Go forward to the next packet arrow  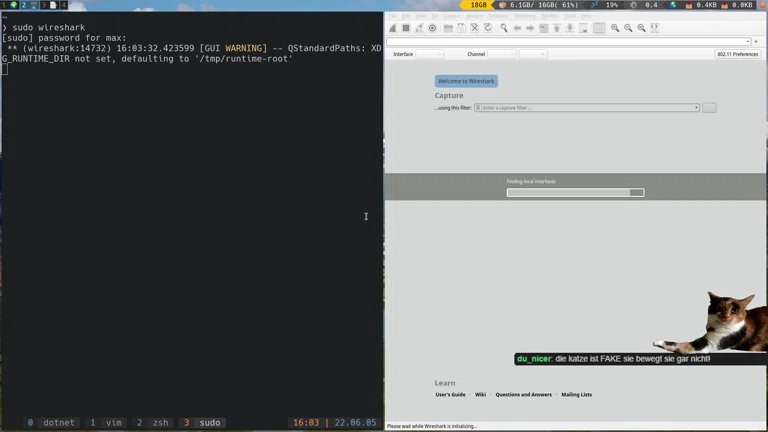tap(530, 28)
